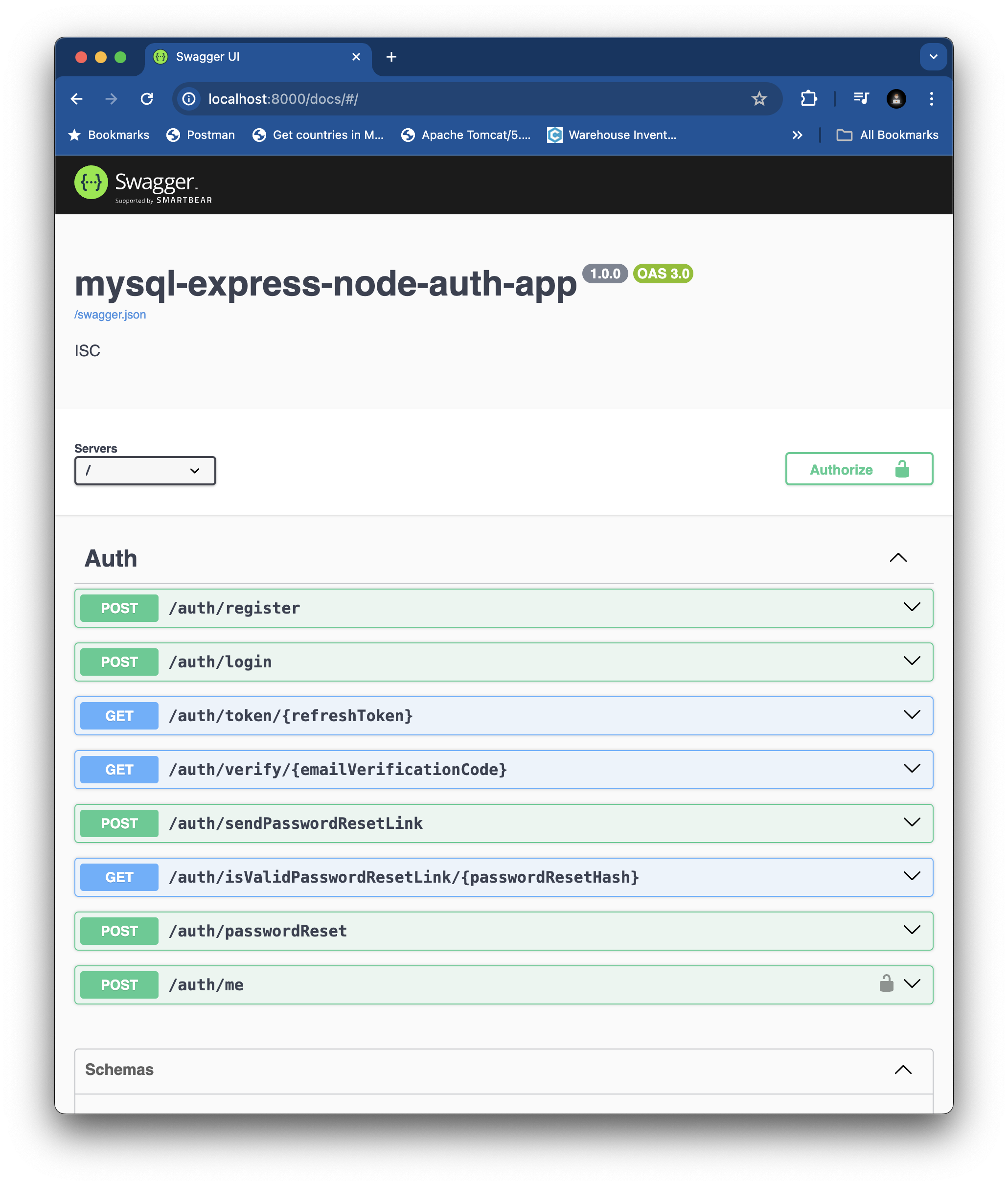Screen dimensions: 1008x1186
Task: Click the /auth/login path text
Action: click(x=221, y=661)
